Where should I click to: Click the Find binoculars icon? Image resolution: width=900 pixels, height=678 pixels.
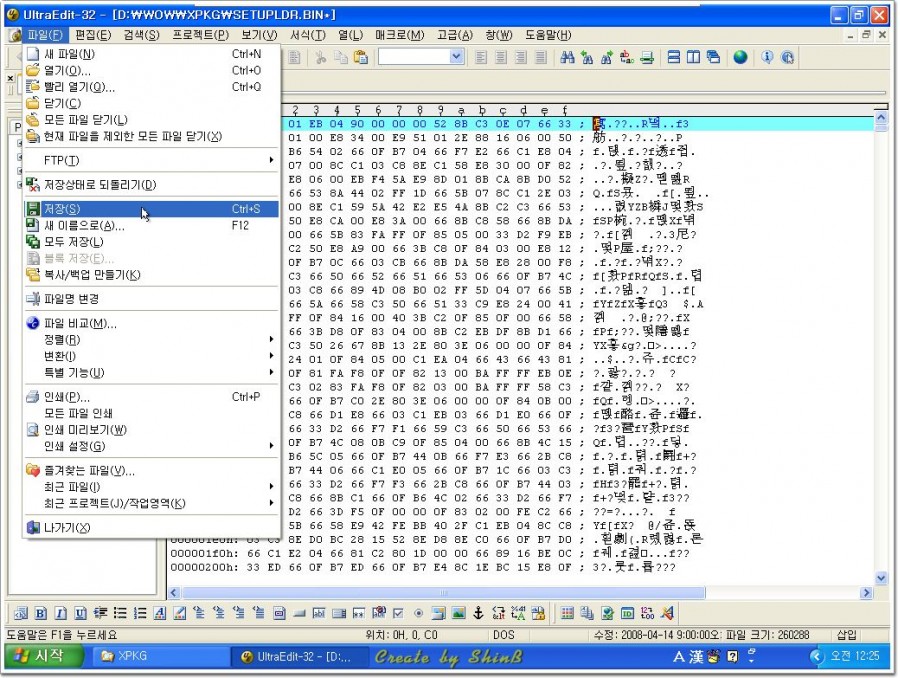(x=567, y=57)
